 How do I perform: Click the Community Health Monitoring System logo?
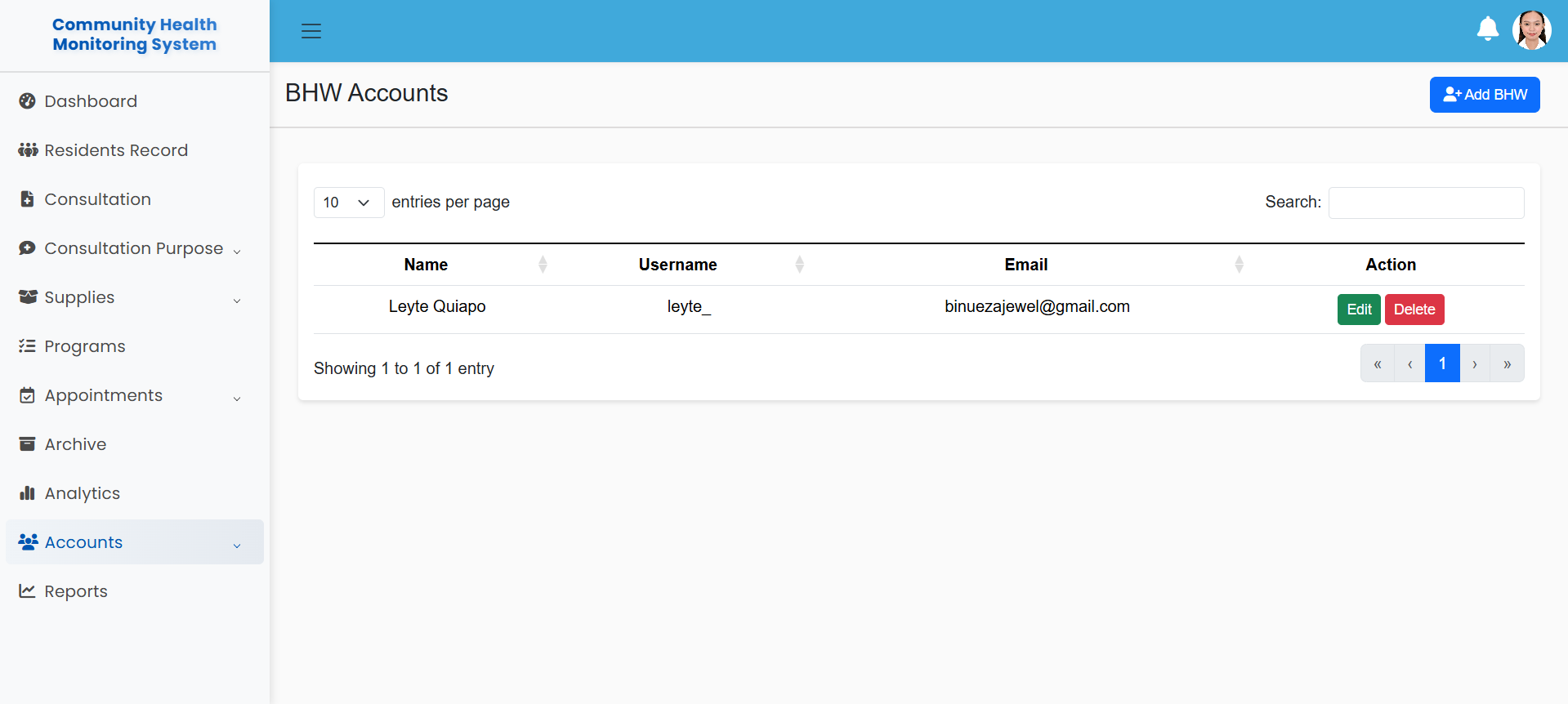pos(135,34)
